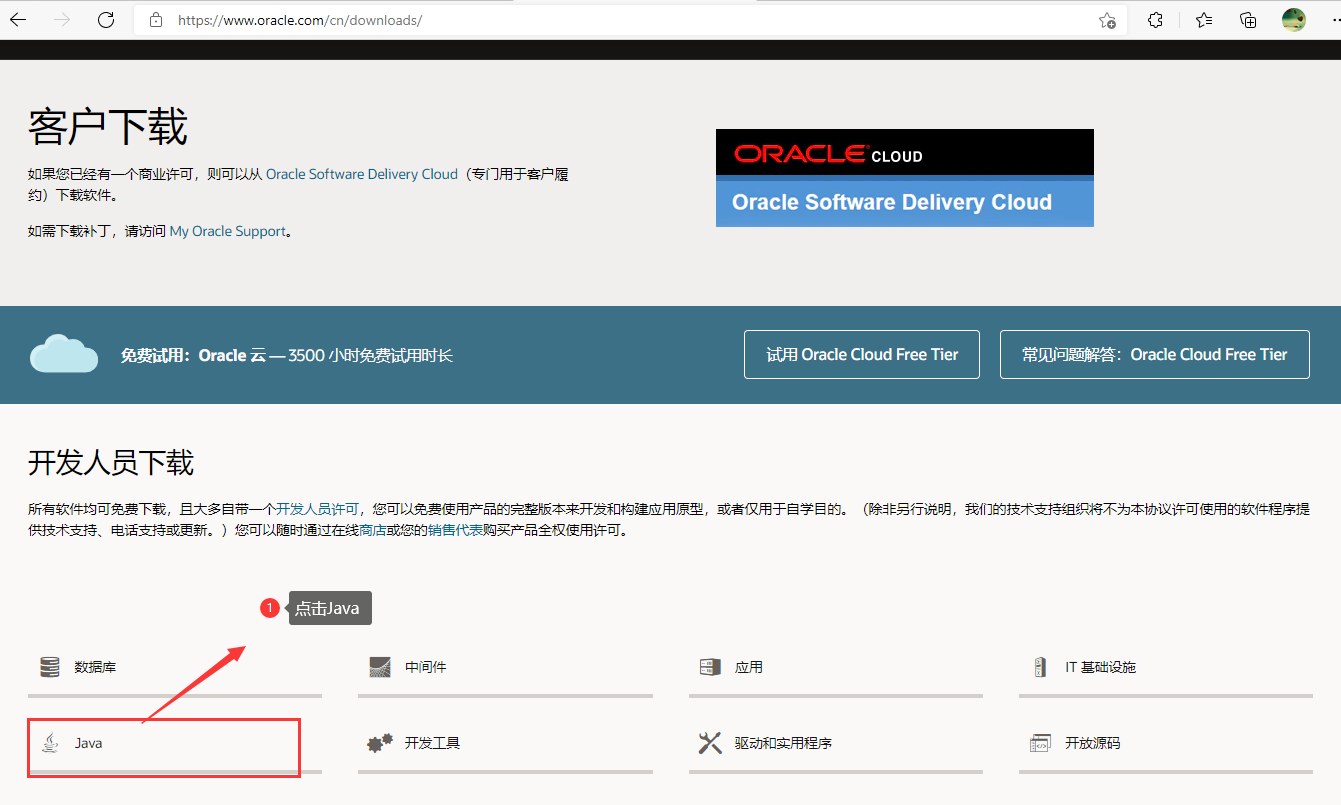Click the database stack icon
1341x805 pixels.
click(49, 667)
